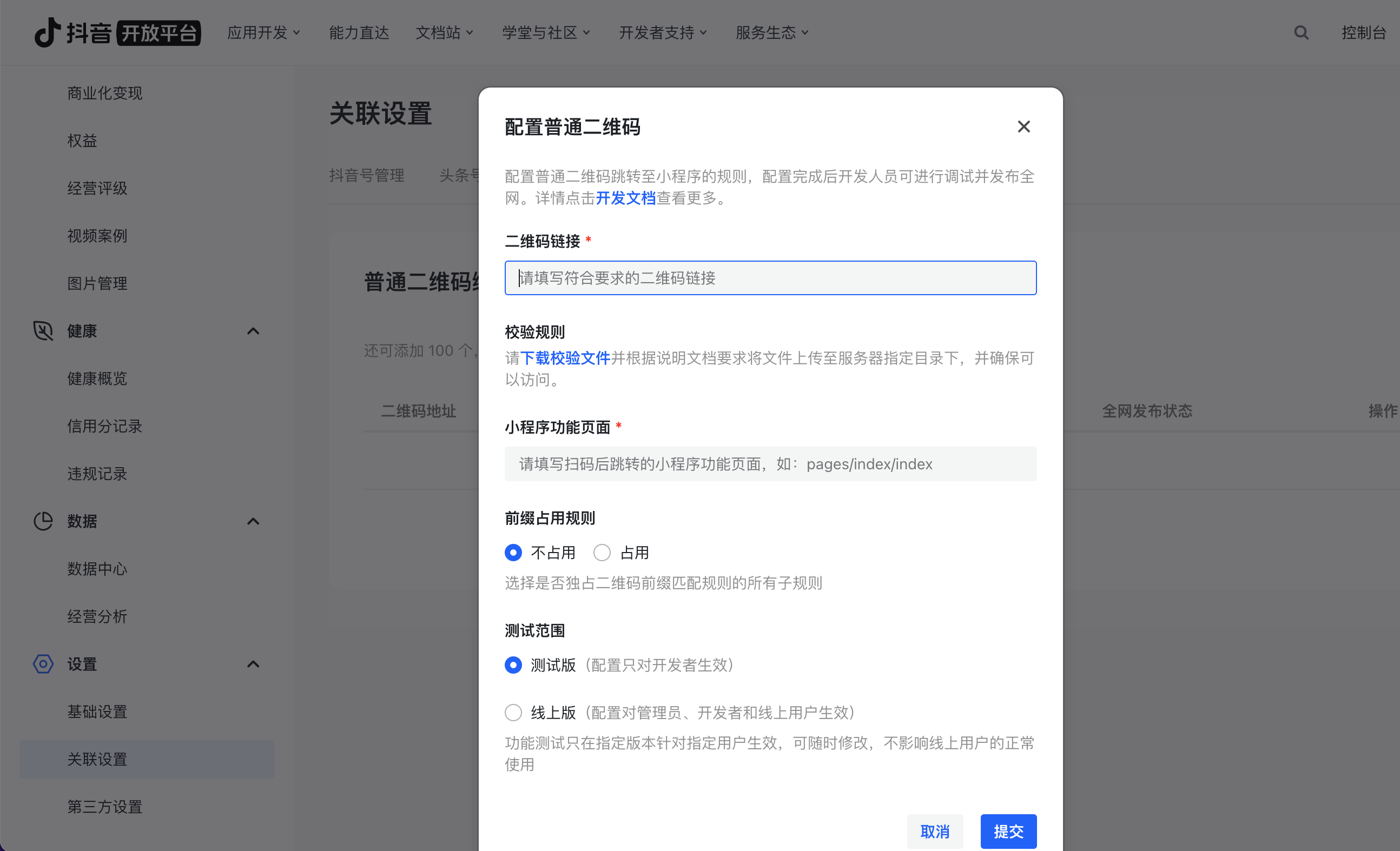Open search via the magnifier icon
This screenshot has width=1400, height=851.
coord(1301,32)
